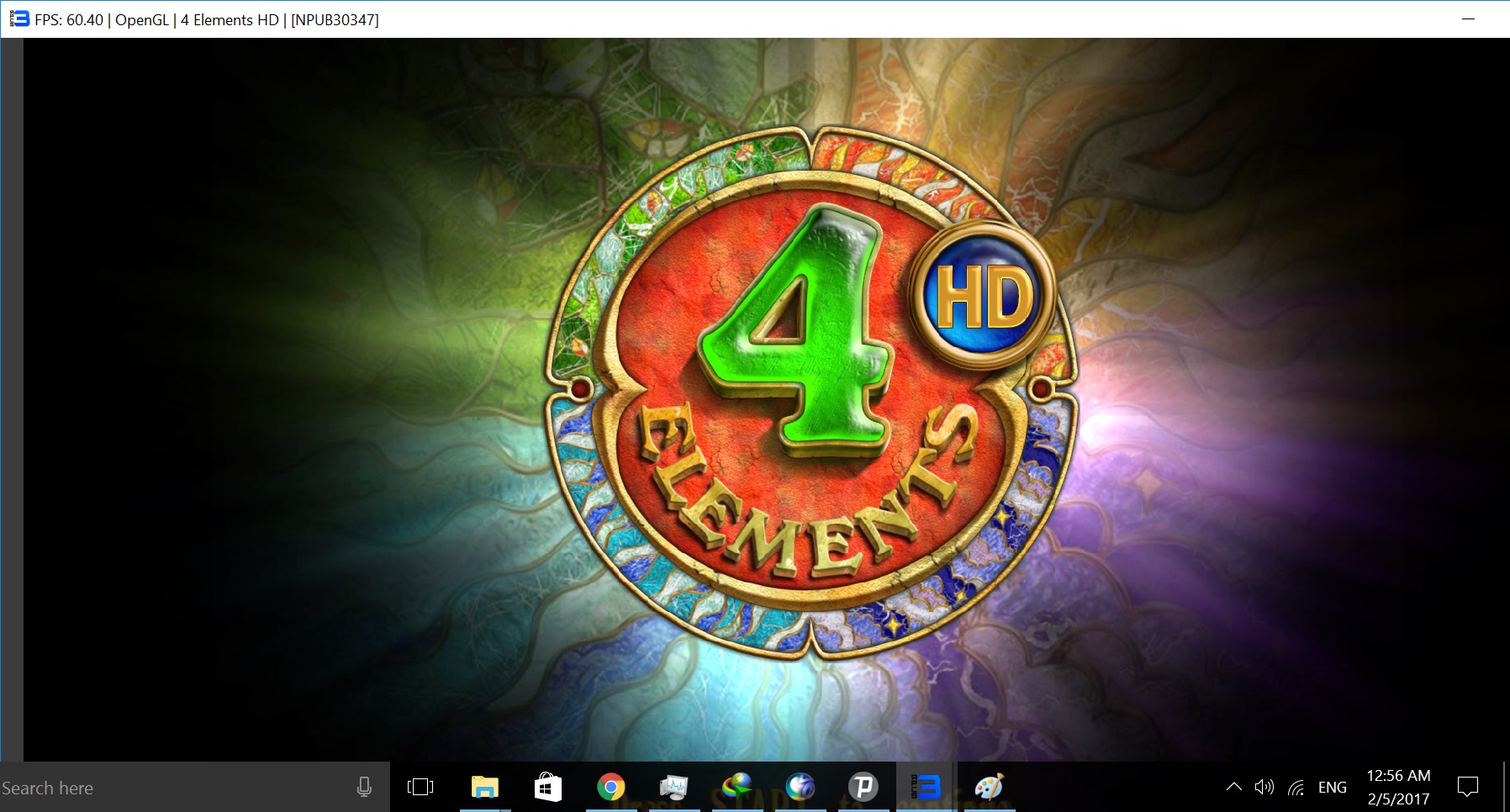The image size is (1510, 812).
Task: Open the Psiphon P taskbar icon
Action: pyautogui.click(x=863, y=788)
